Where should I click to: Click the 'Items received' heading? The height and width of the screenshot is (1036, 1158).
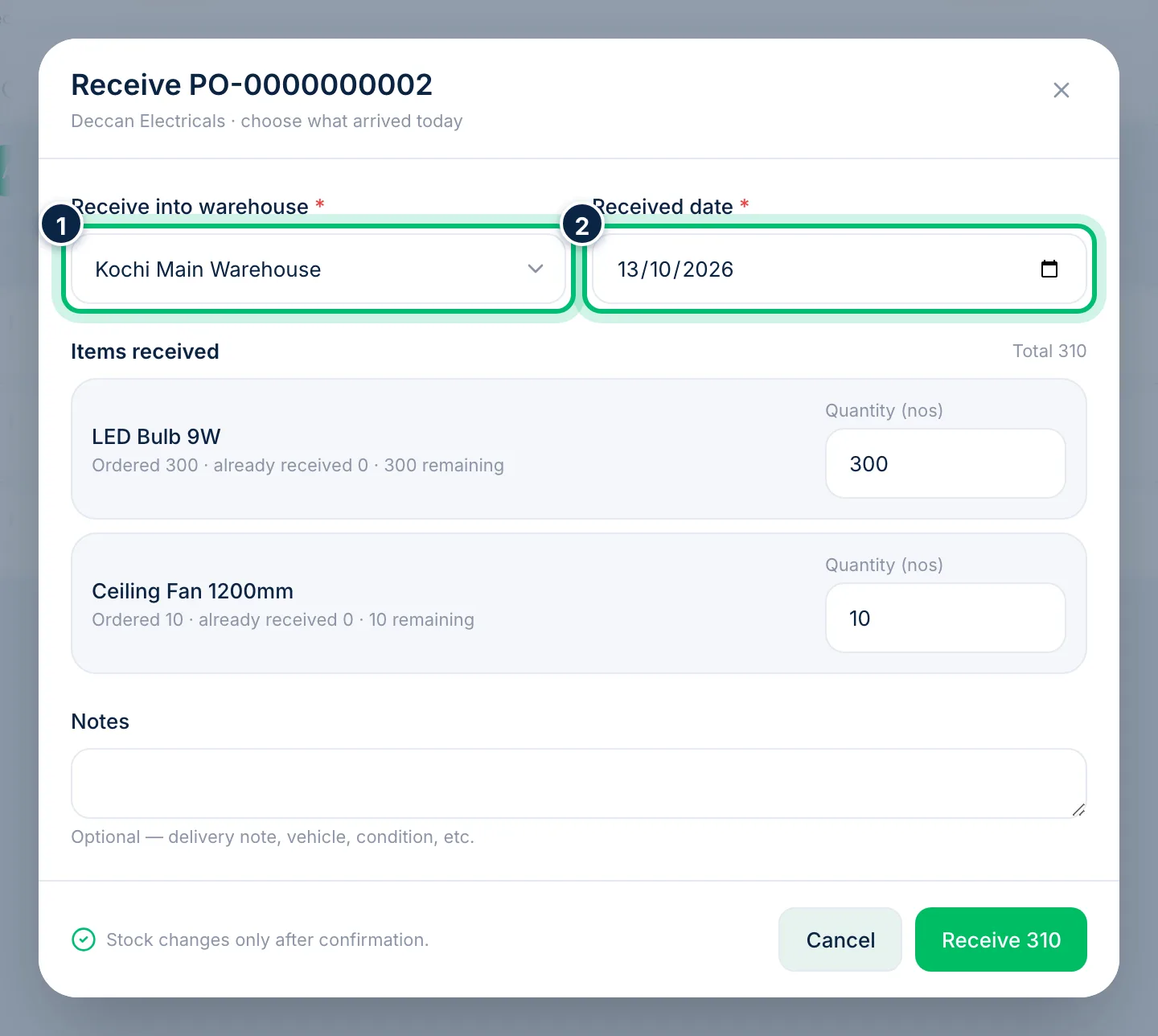(145, 351)
